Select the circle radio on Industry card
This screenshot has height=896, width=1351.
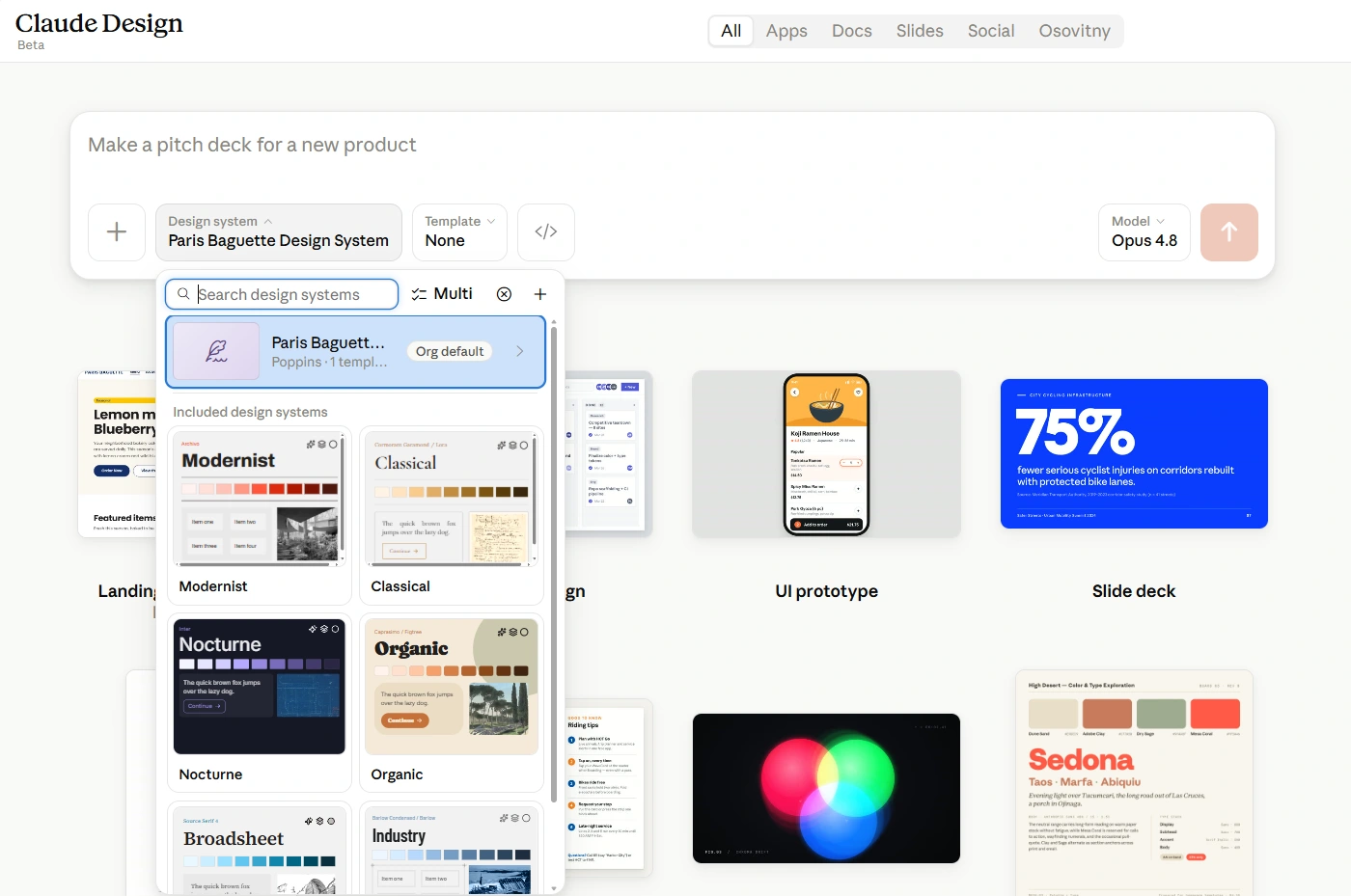pos(526,818)
